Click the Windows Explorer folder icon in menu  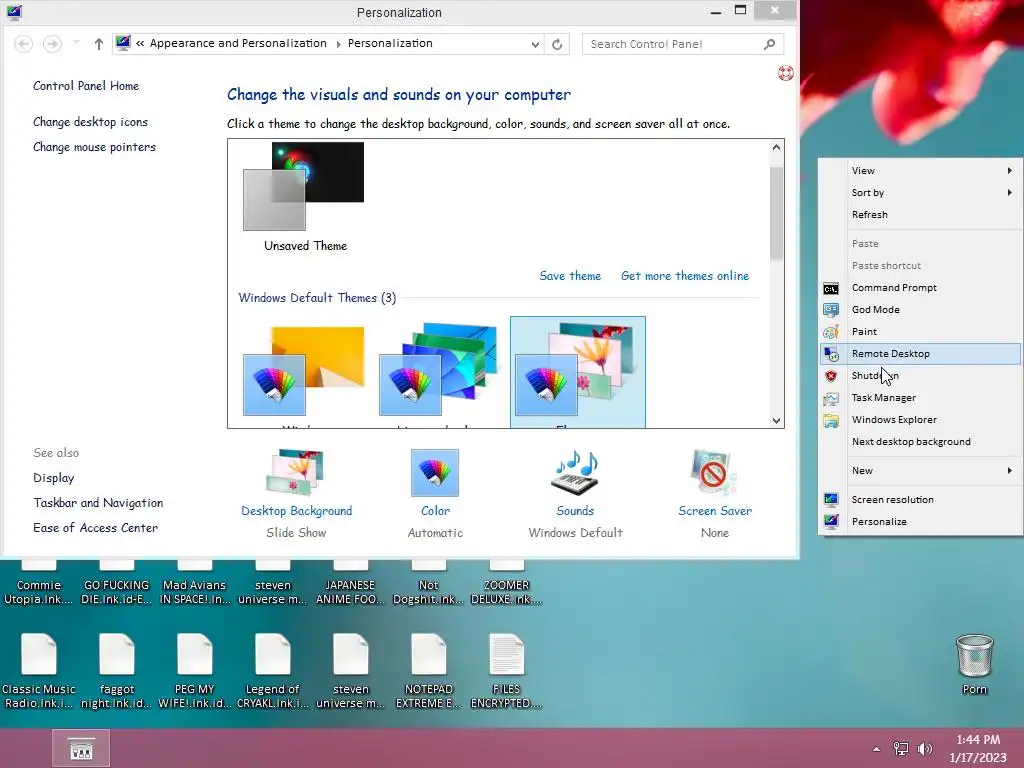831,420
